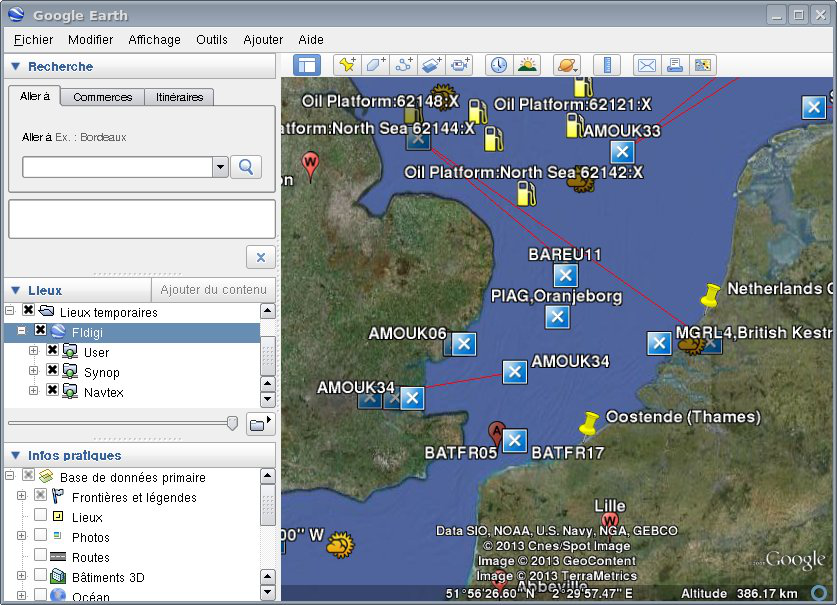Open the folder button beside the opacity slider
Viewport: 837px width, 605px height.
(x=260, y=424)
